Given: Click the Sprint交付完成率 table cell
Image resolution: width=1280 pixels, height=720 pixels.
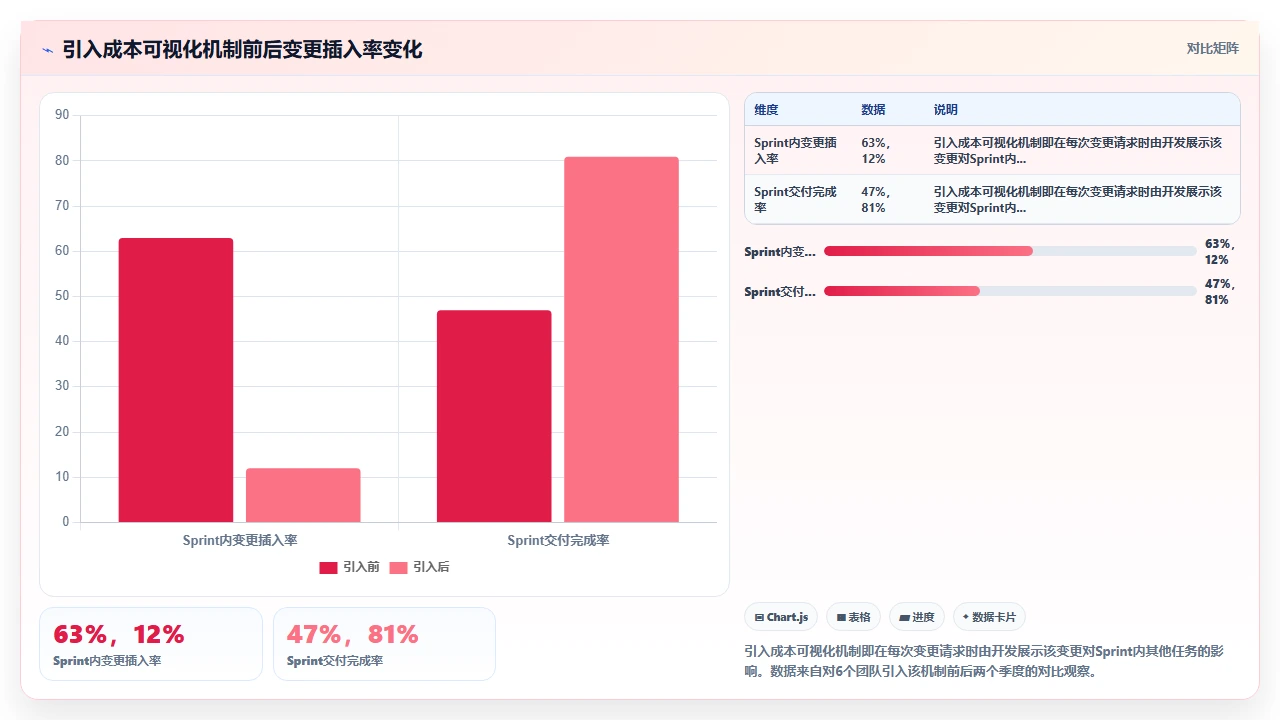Looking at the screenshot, I should pyautogui.click(x=797, y=200).
